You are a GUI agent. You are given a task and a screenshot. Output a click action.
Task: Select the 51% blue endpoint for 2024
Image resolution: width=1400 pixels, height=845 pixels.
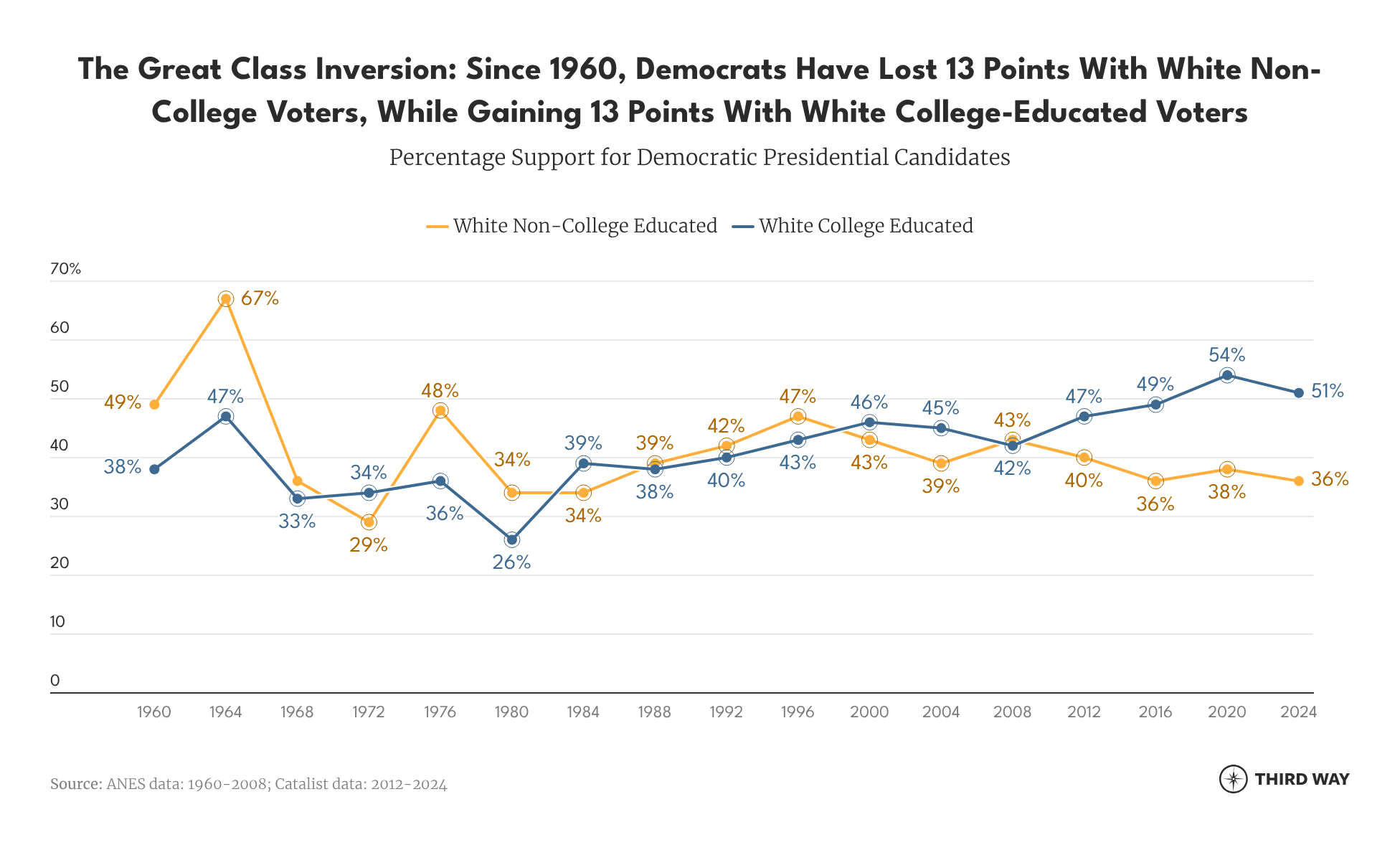[x=1299, y=393]
